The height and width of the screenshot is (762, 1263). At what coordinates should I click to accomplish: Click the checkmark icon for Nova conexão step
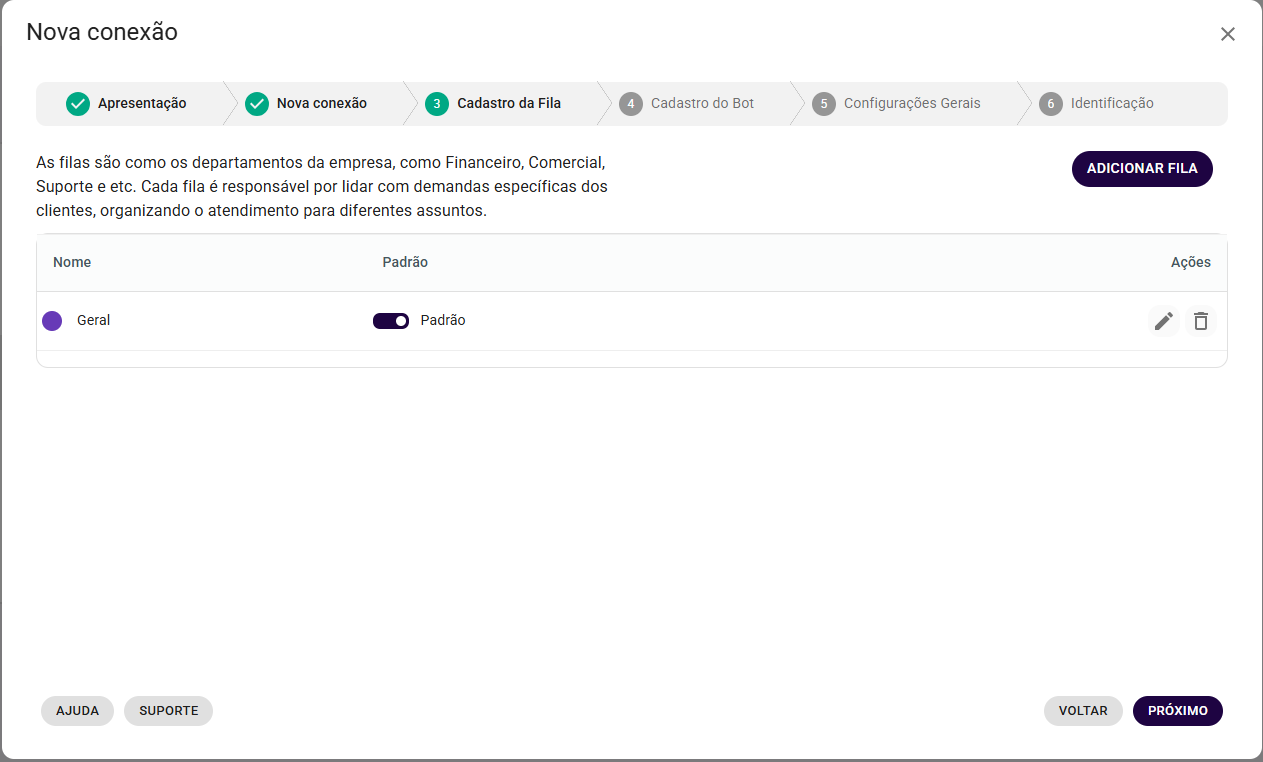click(x=257, y=104)
